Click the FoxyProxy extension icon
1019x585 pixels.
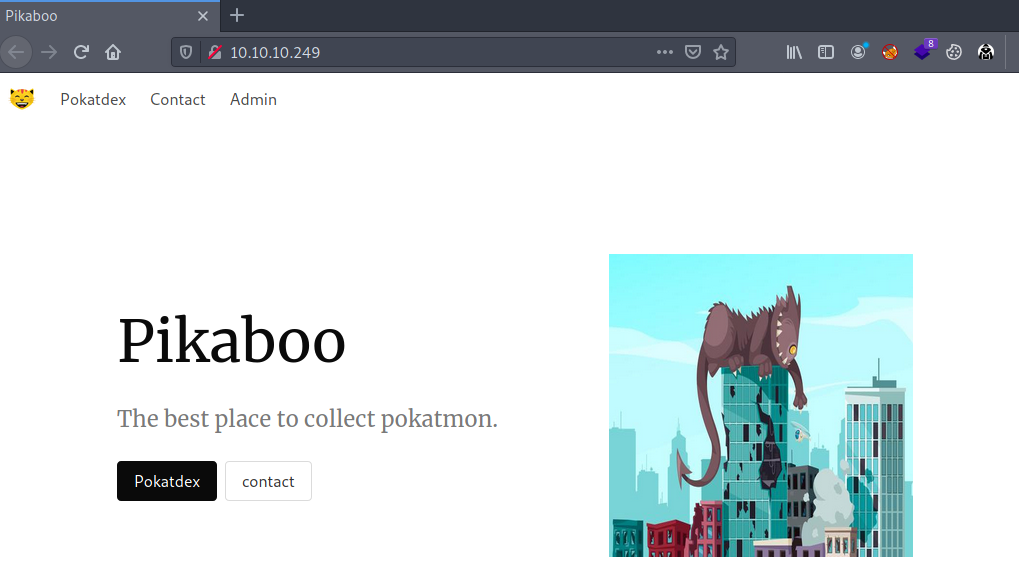889,52
